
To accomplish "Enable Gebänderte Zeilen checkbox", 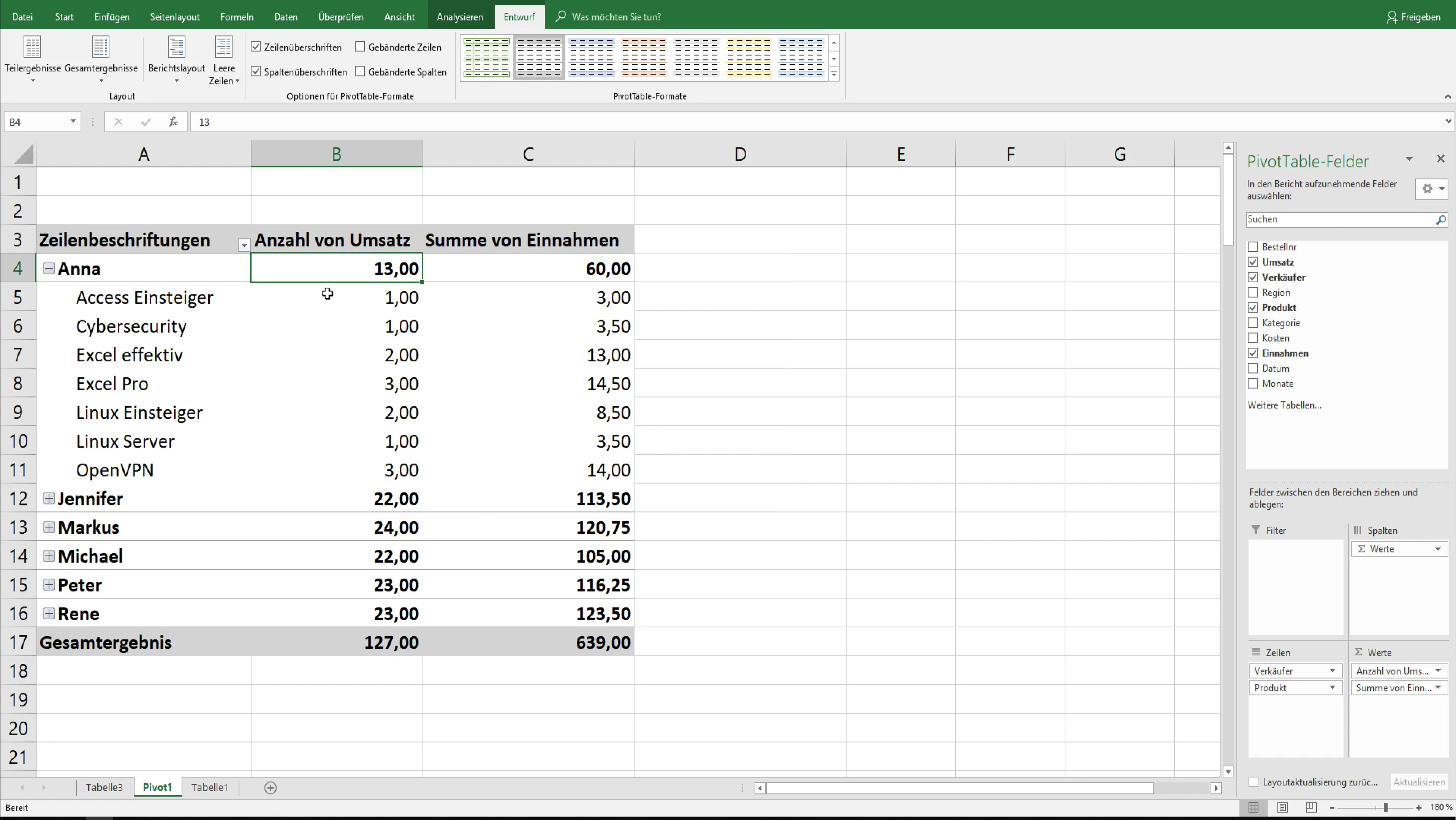I will pyautogui.click(x=360, y=47).
